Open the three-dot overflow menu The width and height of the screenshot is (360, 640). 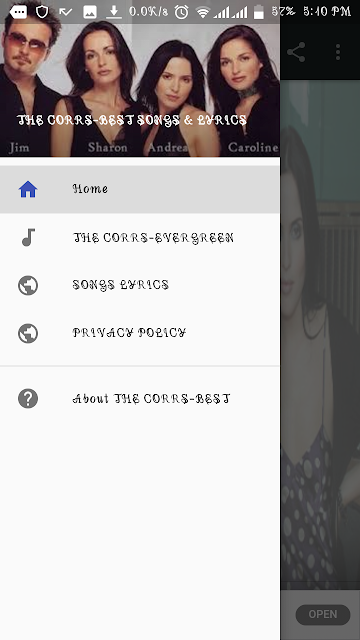tap(338, 52)
